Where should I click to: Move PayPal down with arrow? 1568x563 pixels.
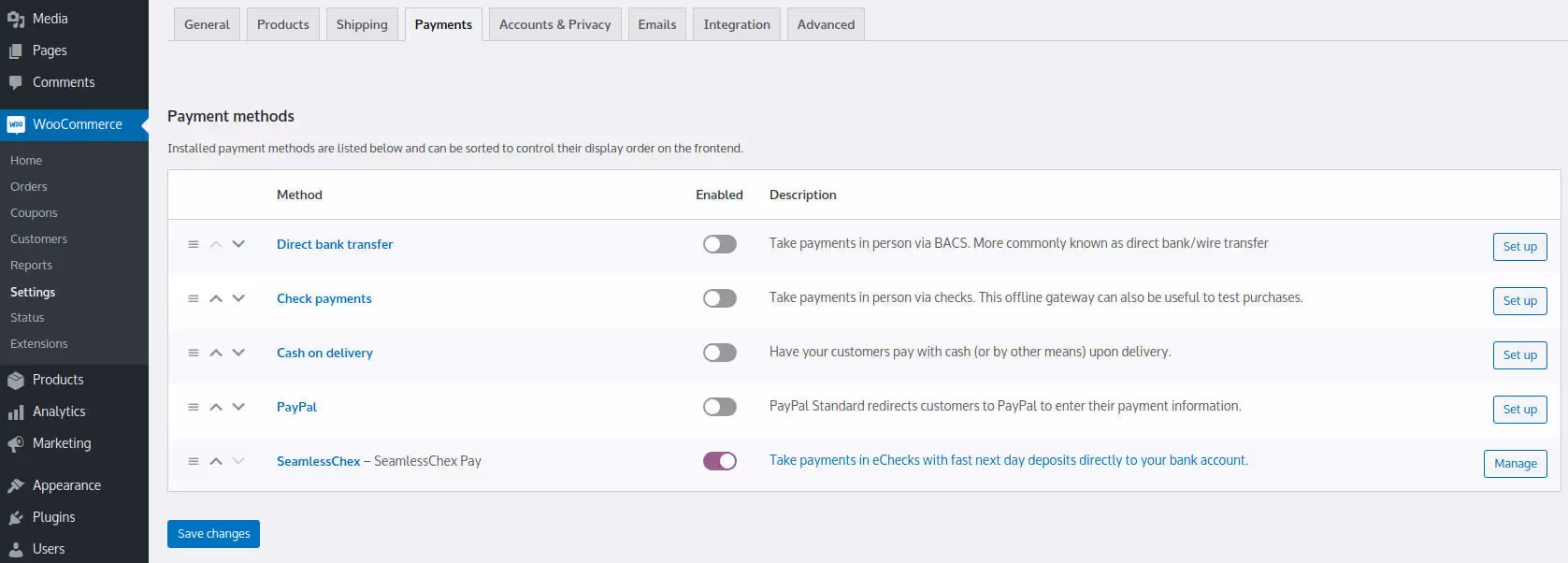point(238,407)
